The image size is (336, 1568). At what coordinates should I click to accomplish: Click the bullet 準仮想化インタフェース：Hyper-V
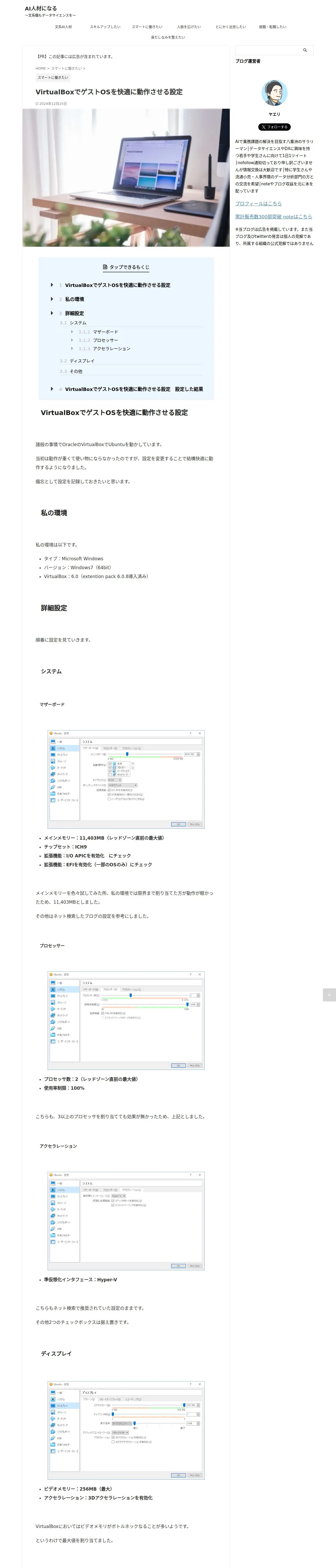pos(81,1279)
